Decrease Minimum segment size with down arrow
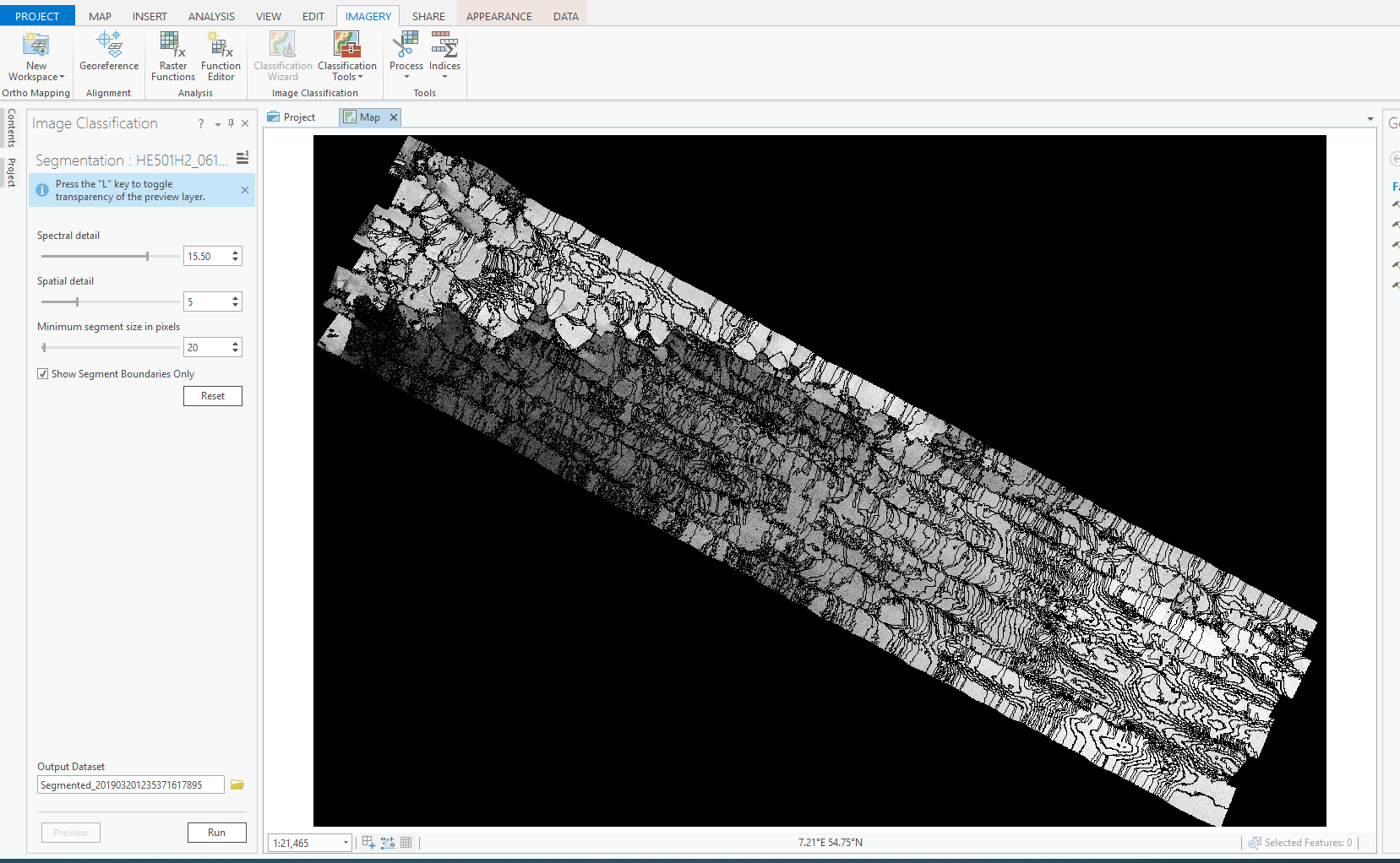This screenshot has width=1400, height=863. point(236,351)
